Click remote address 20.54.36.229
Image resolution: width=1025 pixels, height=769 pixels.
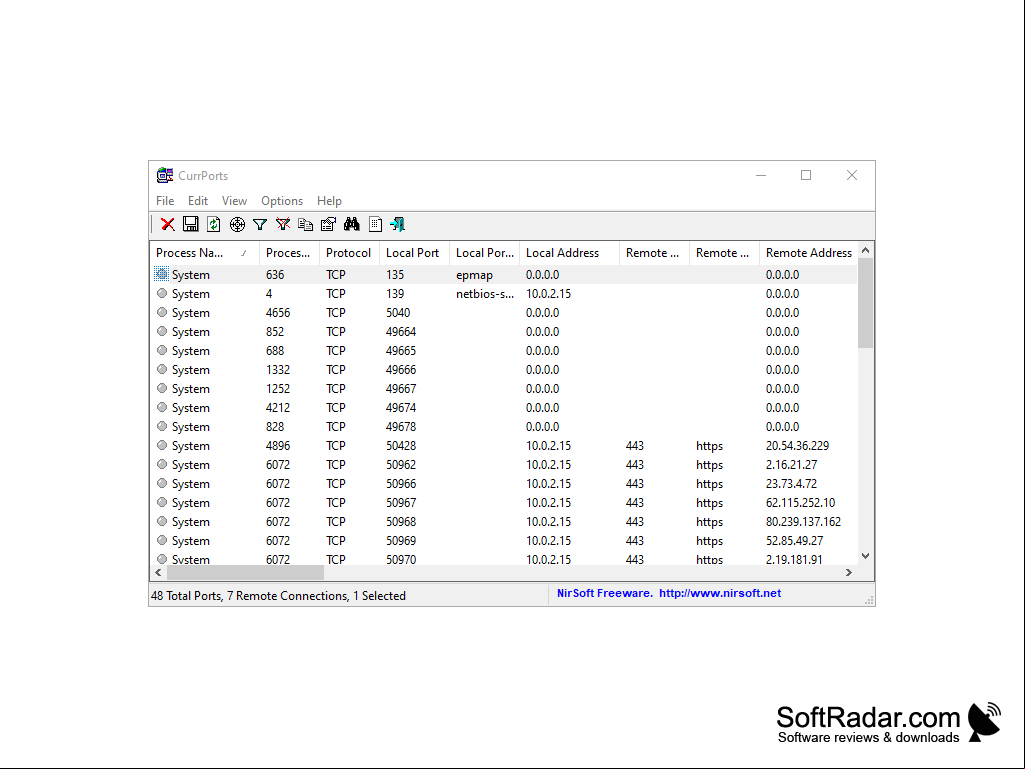click(x=797, y=445)
